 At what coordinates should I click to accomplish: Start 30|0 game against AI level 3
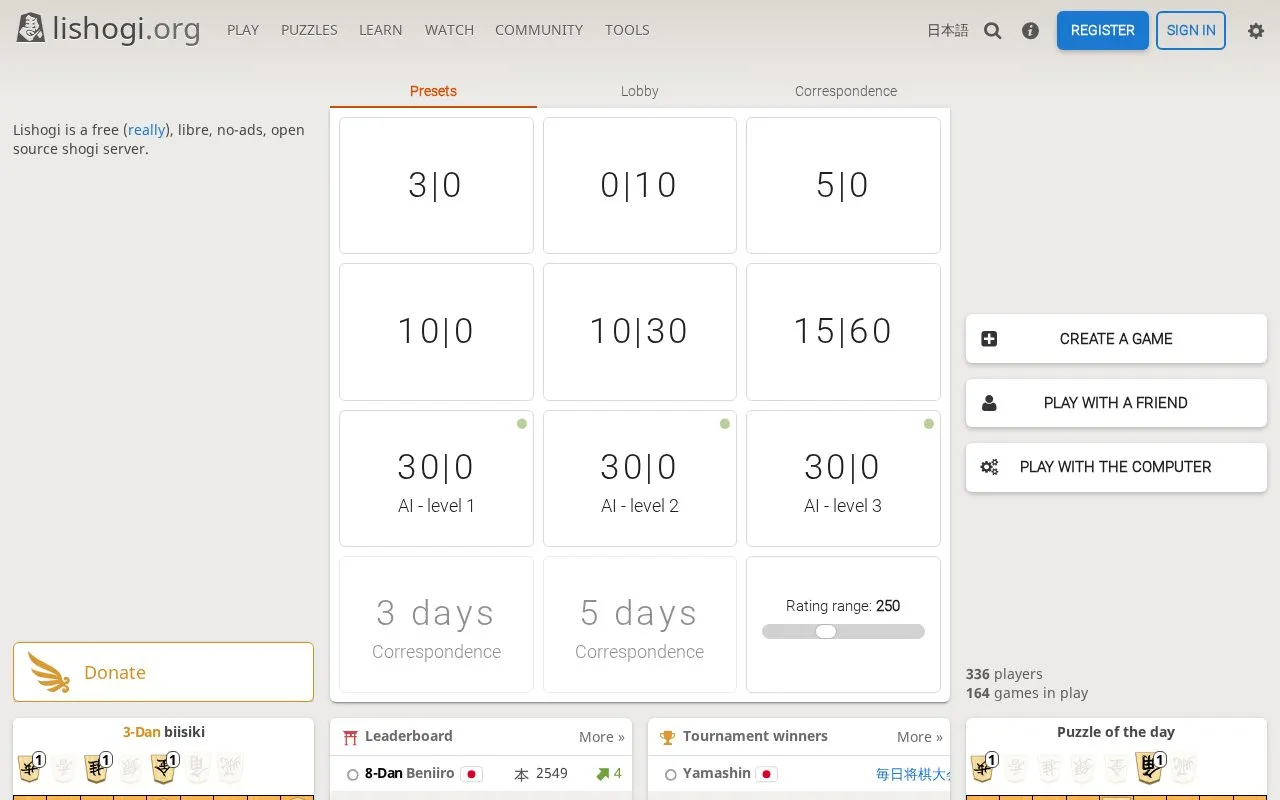[x=843, y=478]
